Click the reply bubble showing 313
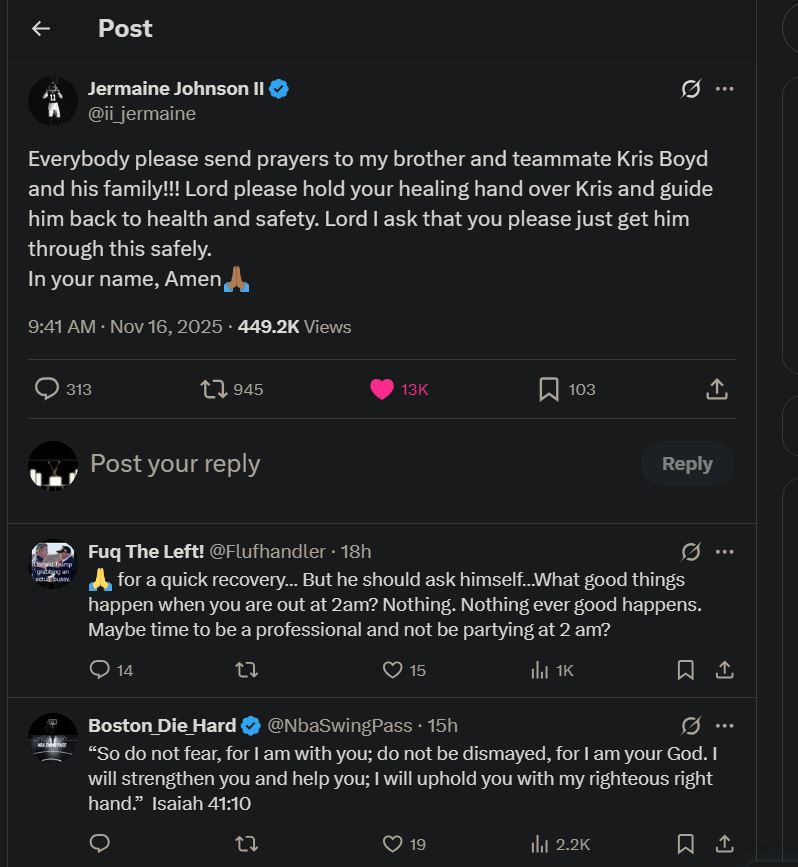The width and height of the screenshot is (798, 867). tap(47, 389)
